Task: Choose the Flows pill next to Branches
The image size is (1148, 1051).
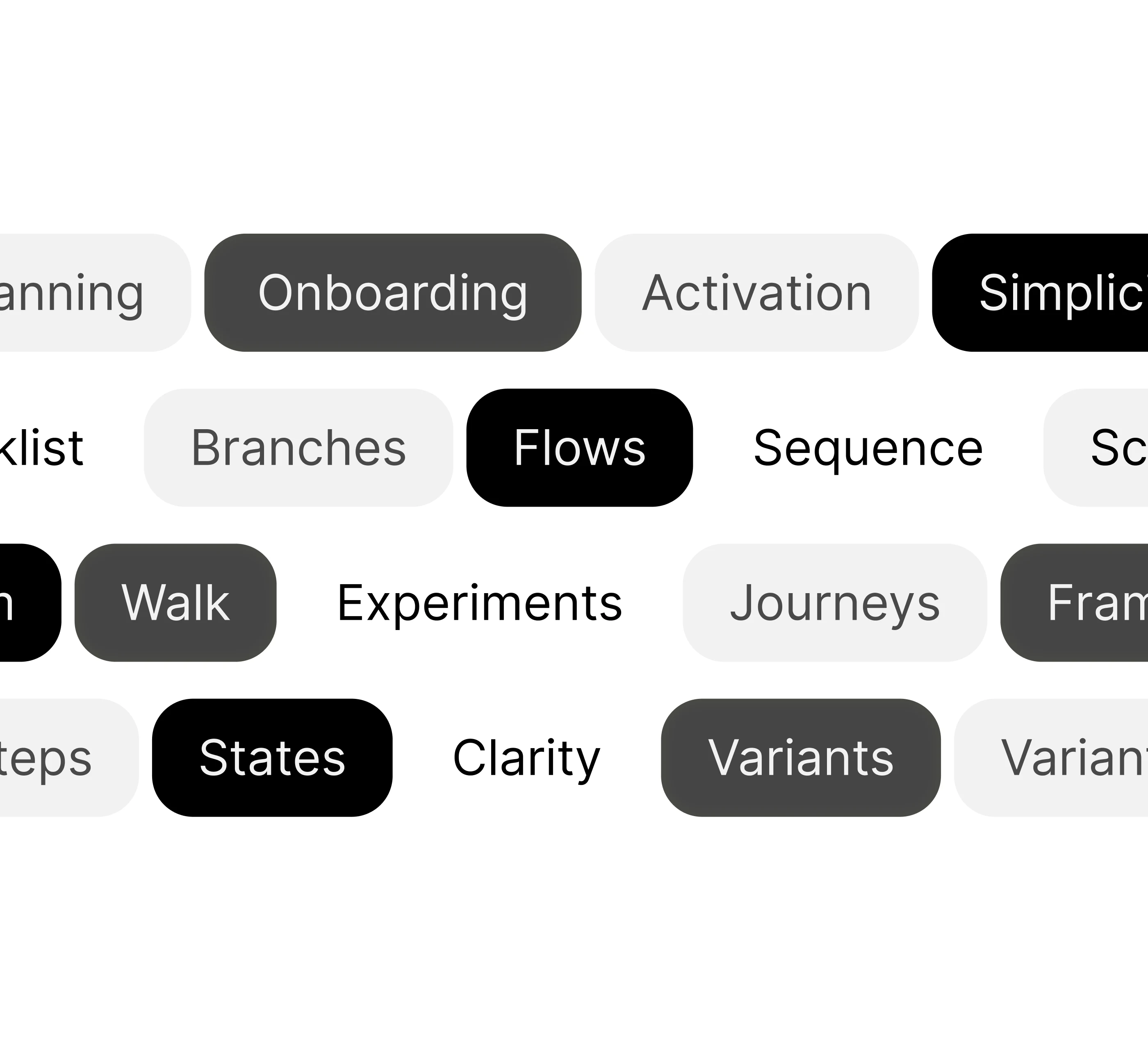Action: click(x=579, y=448)
